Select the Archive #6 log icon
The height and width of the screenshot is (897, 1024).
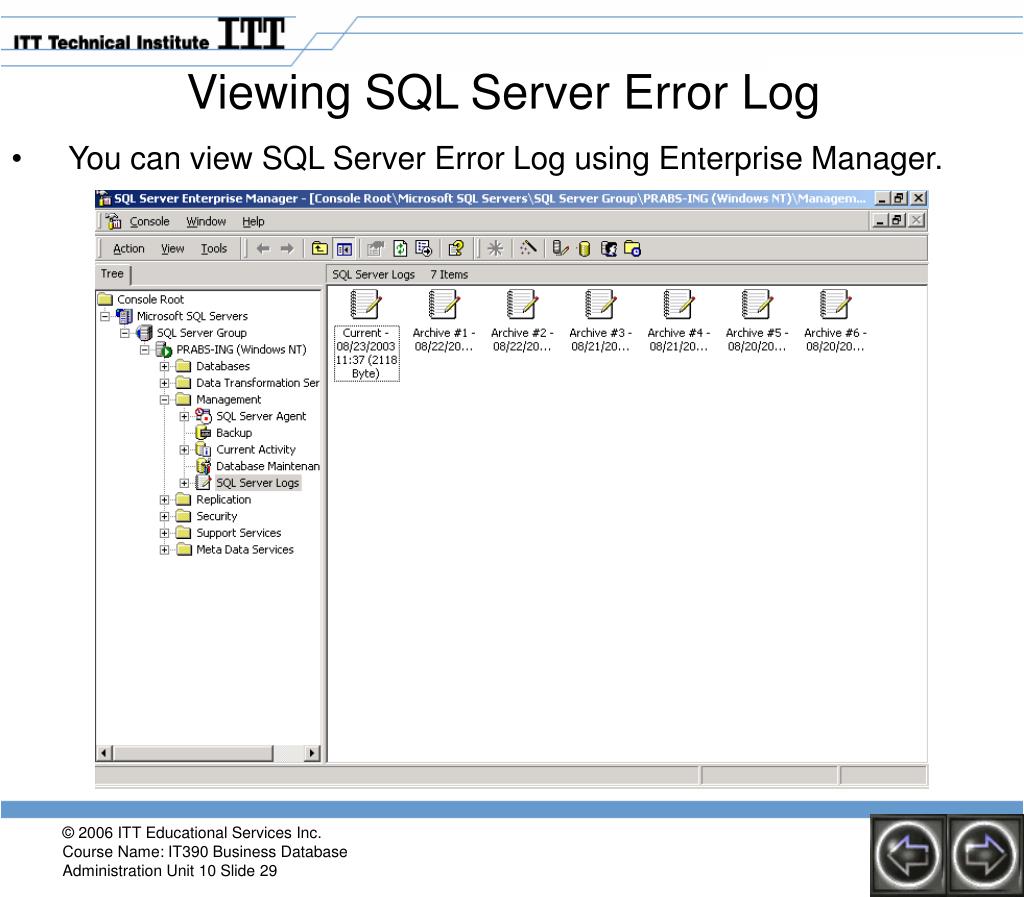(x=835, y=305)
